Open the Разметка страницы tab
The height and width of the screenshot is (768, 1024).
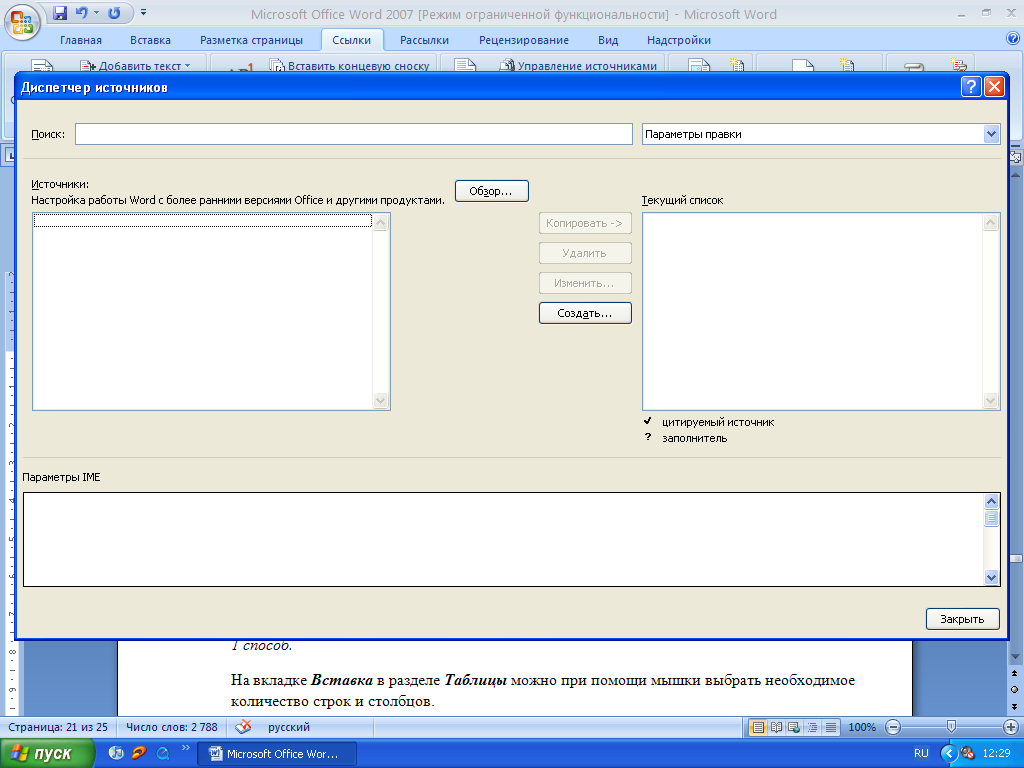(251, 40)
